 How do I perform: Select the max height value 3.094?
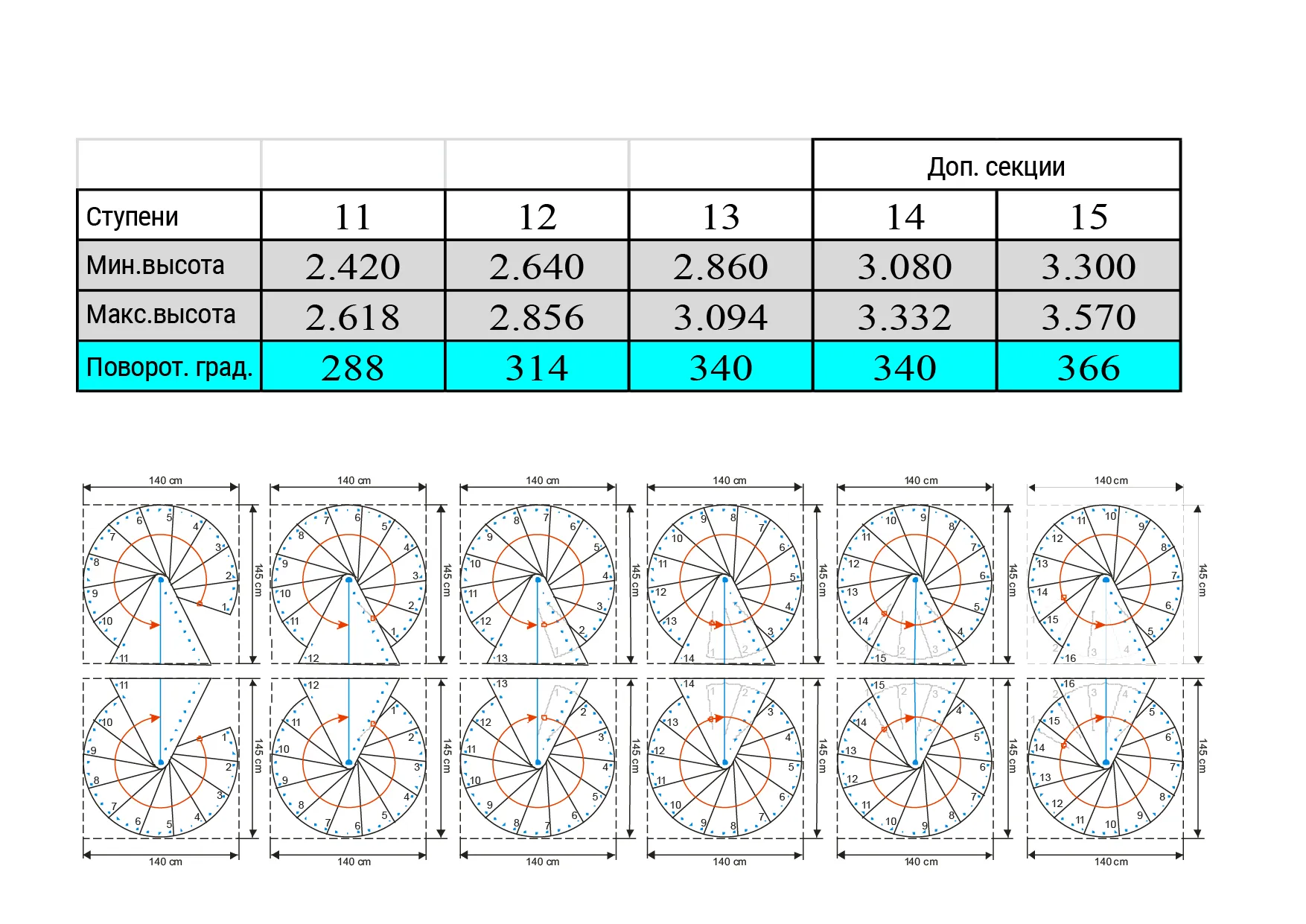click(721, 316)
